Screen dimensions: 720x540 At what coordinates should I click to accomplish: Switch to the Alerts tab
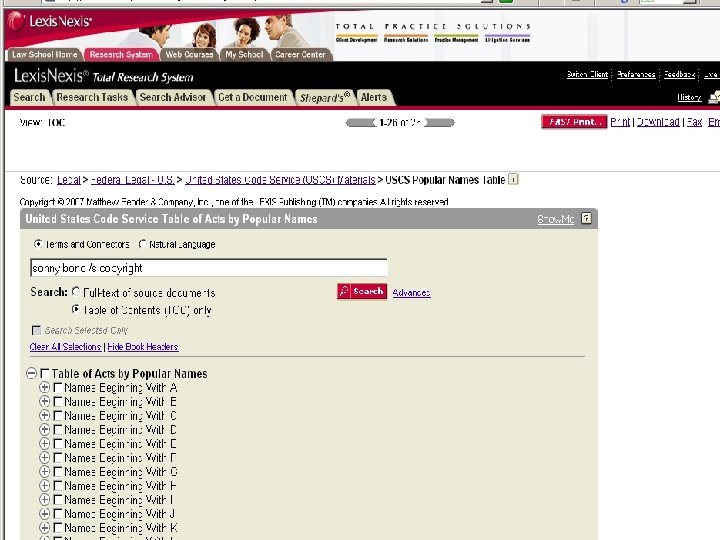(374, 97)
